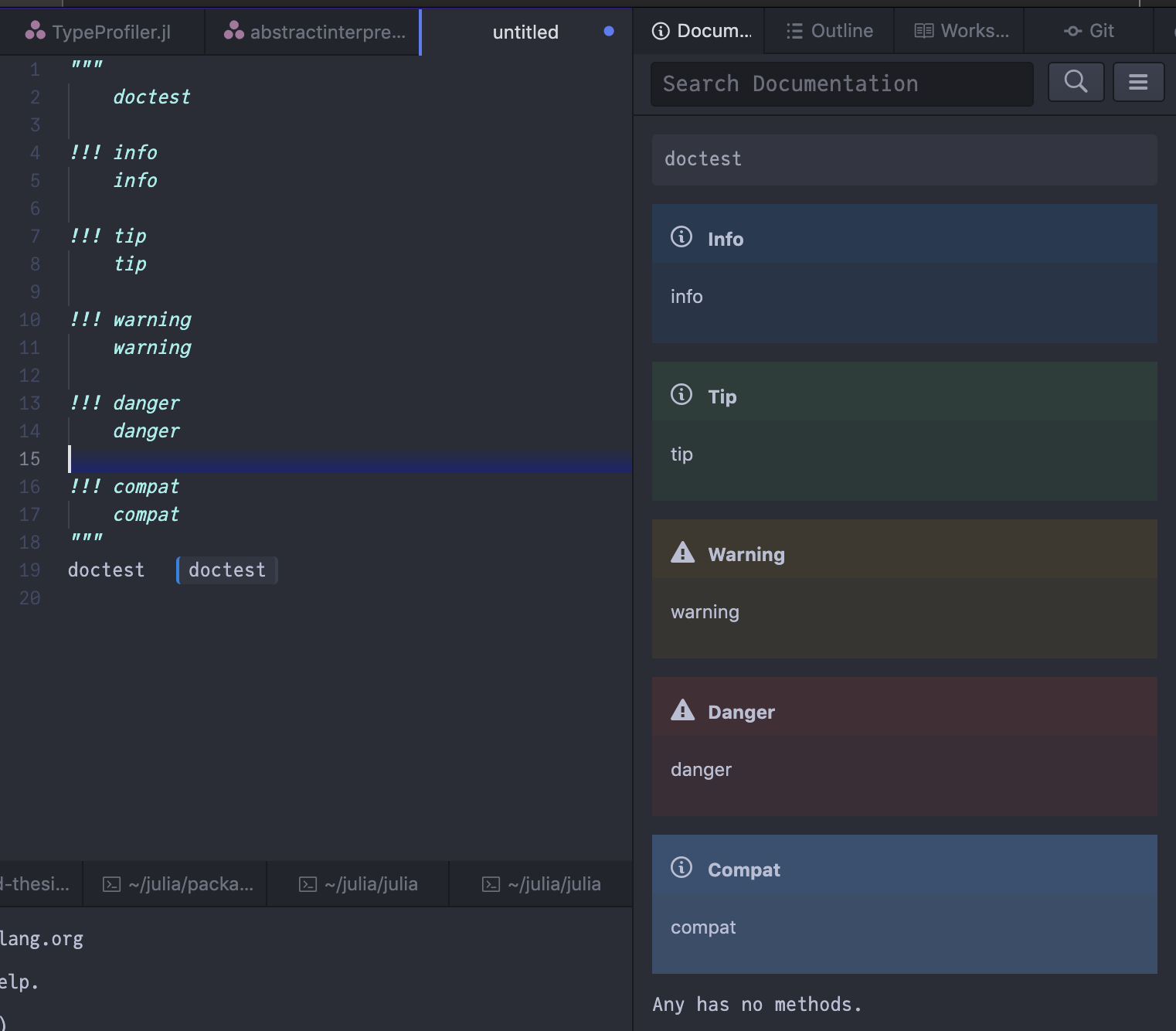
Task: Click the doctest header in documentation
Action: pyautogui.click(x=904, y=159)
